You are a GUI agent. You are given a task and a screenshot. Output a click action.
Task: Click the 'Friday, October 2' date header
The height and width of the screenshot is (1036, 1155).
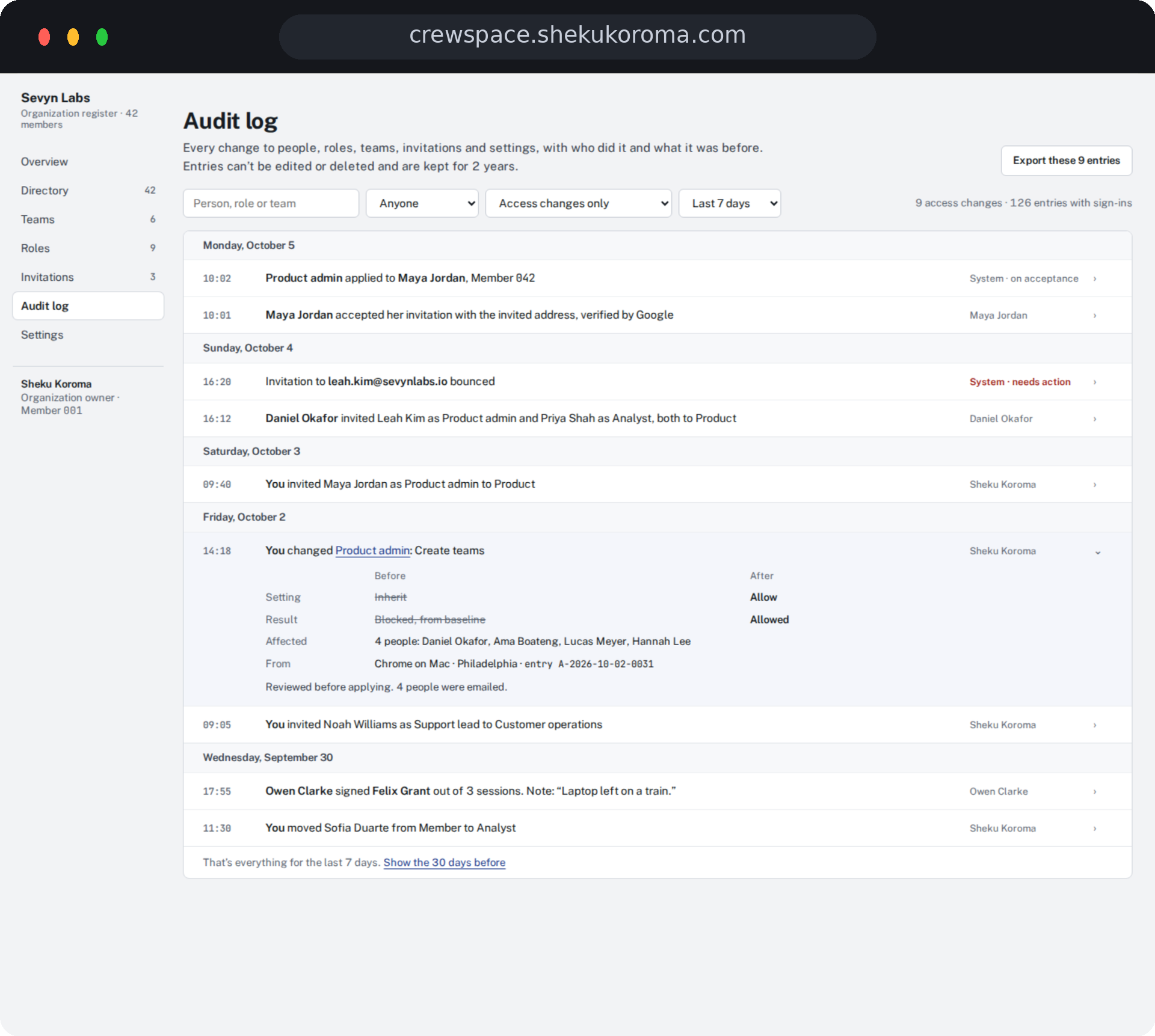click(x=244, y=517)
